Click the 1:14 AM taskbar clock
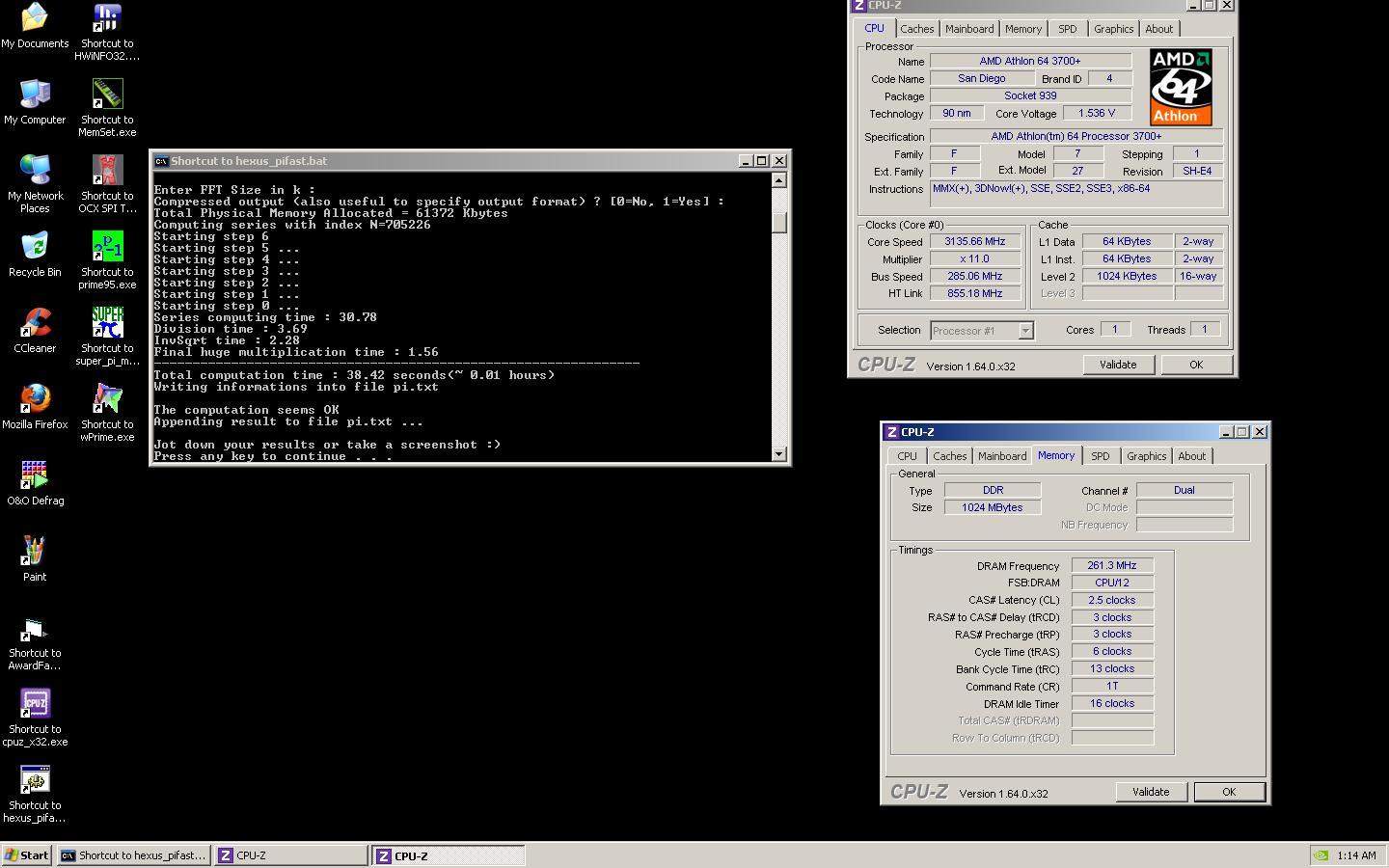Screen dimensions: 1389x868 pos(1357,855)
